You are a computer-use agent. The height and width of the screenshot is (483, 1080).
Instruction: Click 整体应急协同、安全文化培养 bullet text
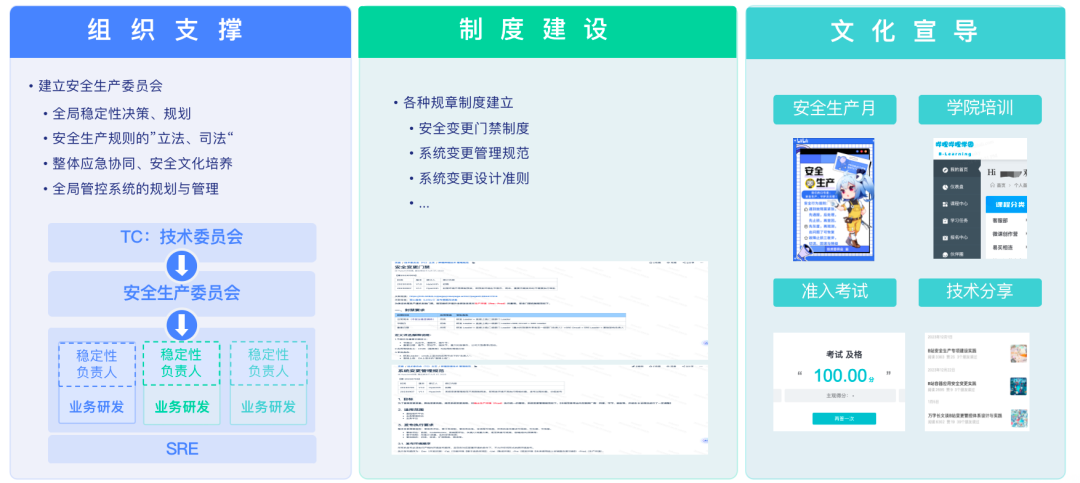pyautogui.click(x=143, y=164)
